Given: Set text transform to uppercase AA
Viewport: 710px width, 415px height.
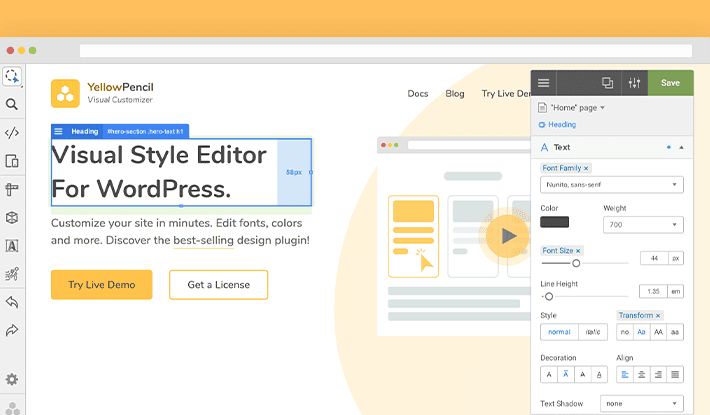Looking at the screenshot, I should (658, 332).
